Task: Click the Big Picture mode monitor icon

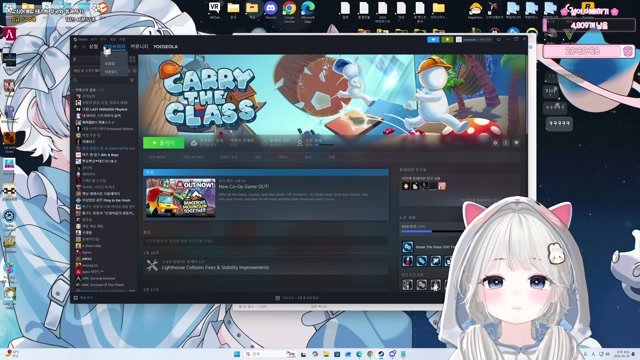Action: tap(499, 40)
